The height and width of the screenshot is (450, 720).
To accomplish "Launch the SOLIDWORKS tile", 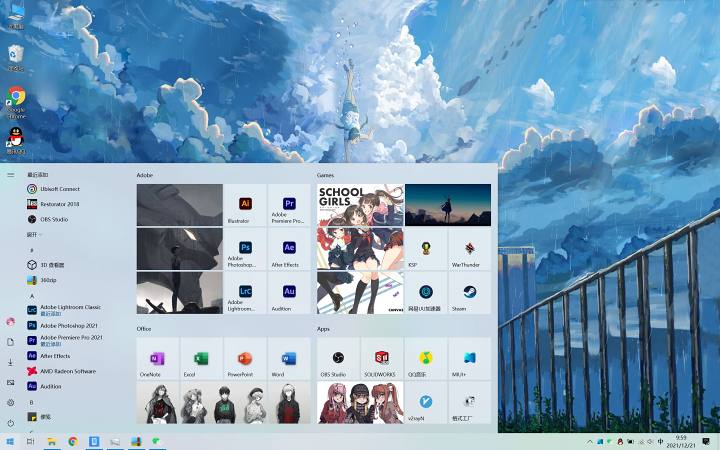I will (382, 359).
